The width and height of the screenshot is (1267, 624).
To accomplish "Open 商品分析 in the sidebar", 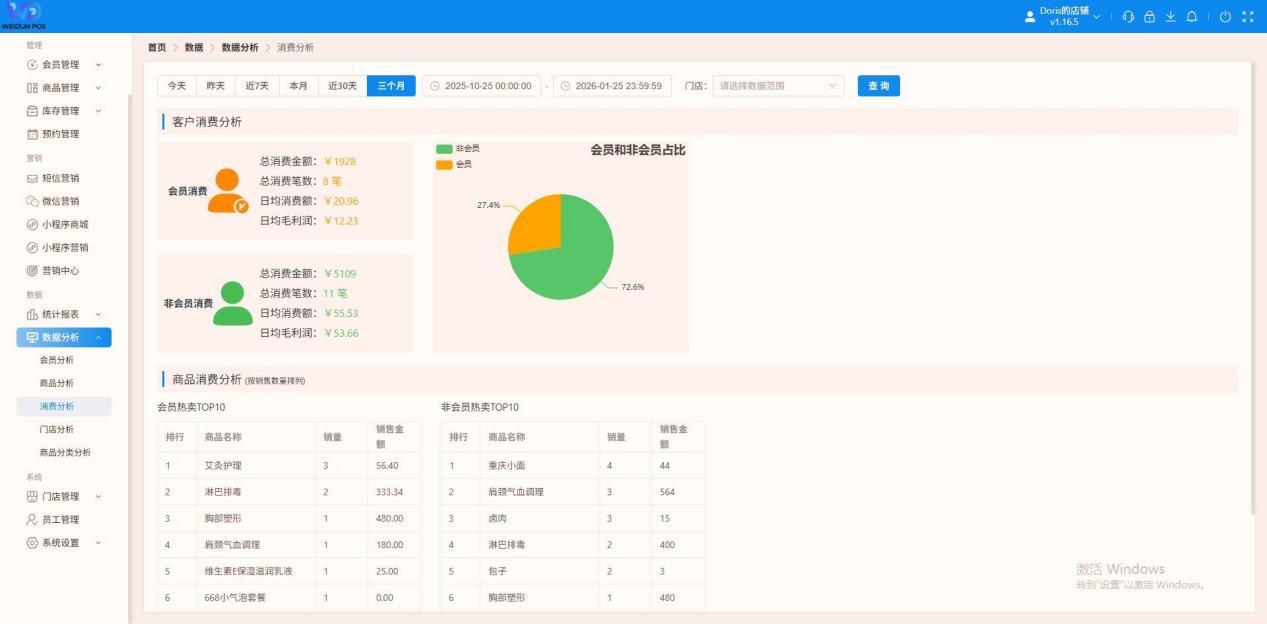I will pos(56,383).
